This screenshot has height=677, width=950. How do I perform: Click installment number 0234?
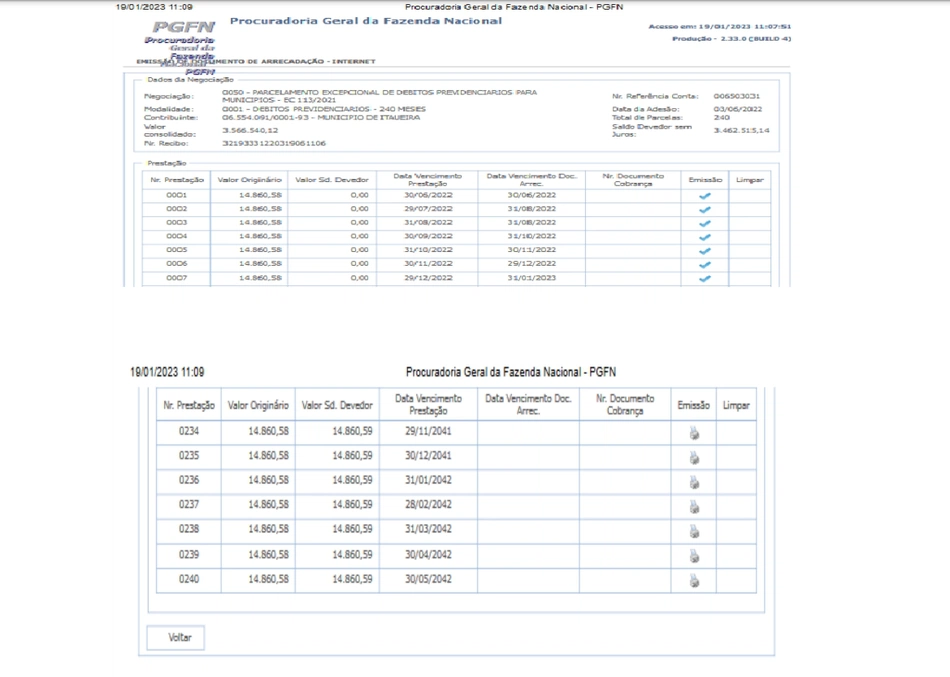point(189,431)
